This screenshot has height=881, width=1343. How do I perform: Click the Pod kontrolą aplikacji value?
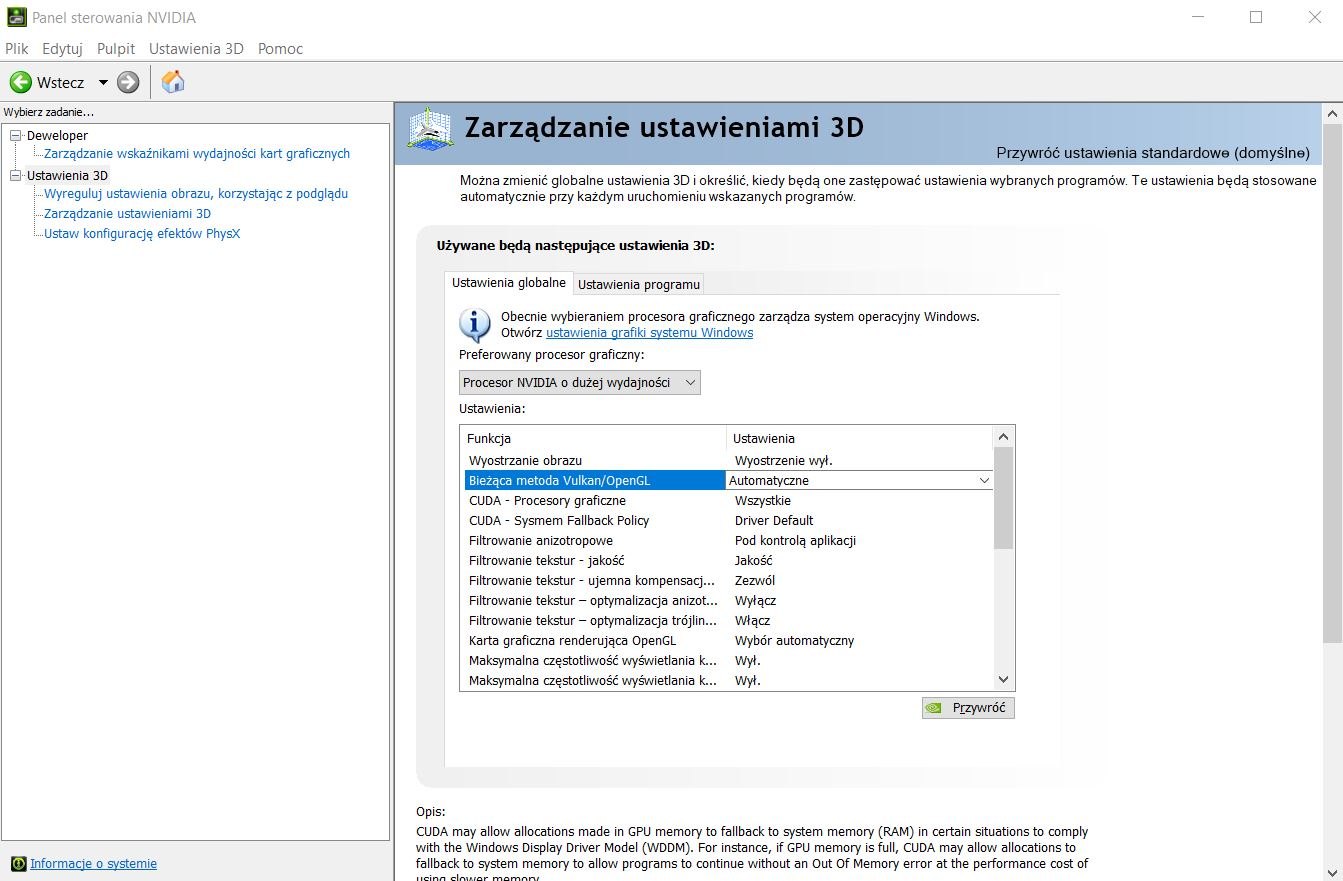click(x=795, y=540)
